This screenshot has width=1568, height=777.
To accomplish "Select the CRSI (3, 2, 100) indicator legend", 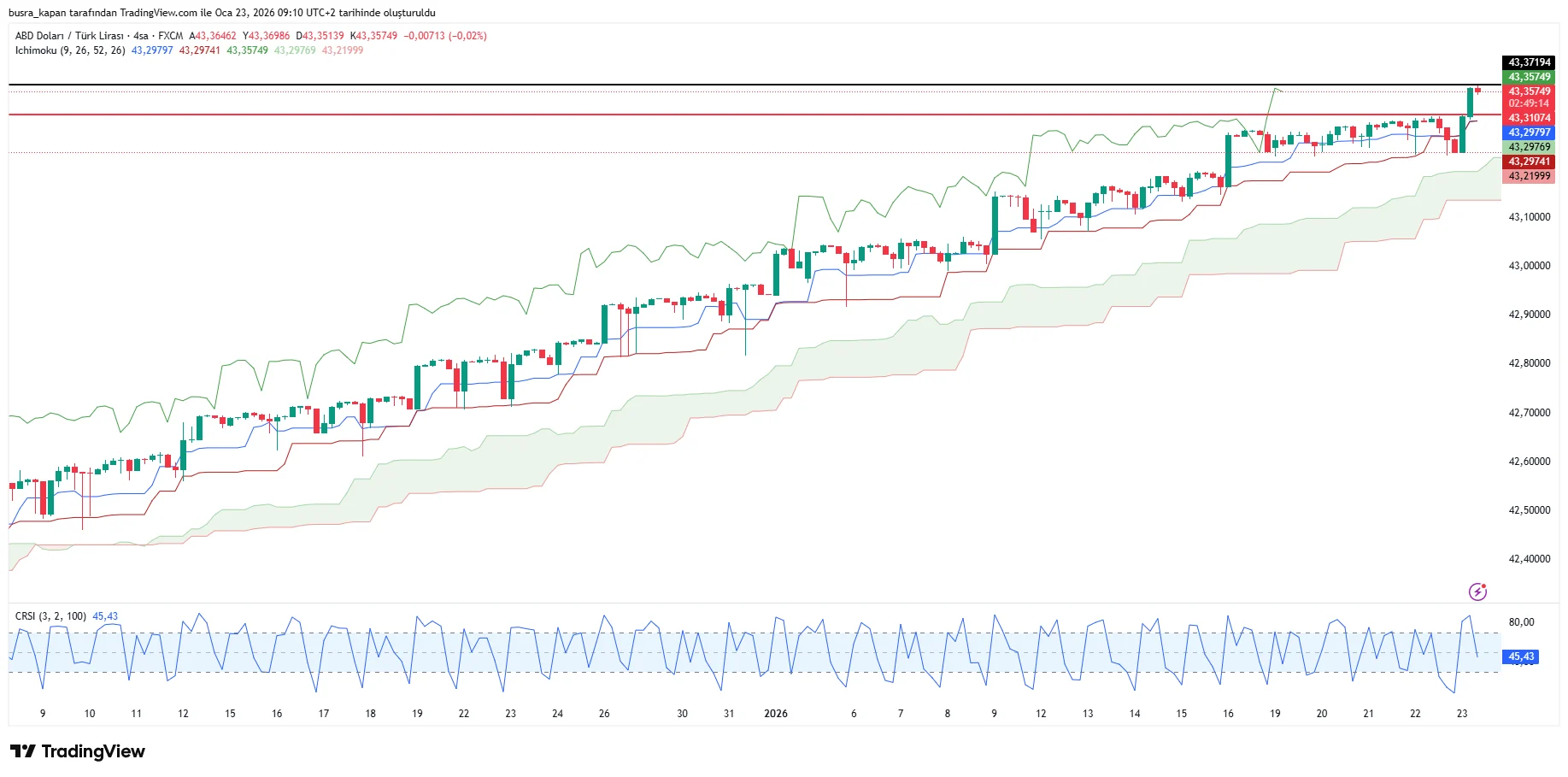I will pos(50,616).
